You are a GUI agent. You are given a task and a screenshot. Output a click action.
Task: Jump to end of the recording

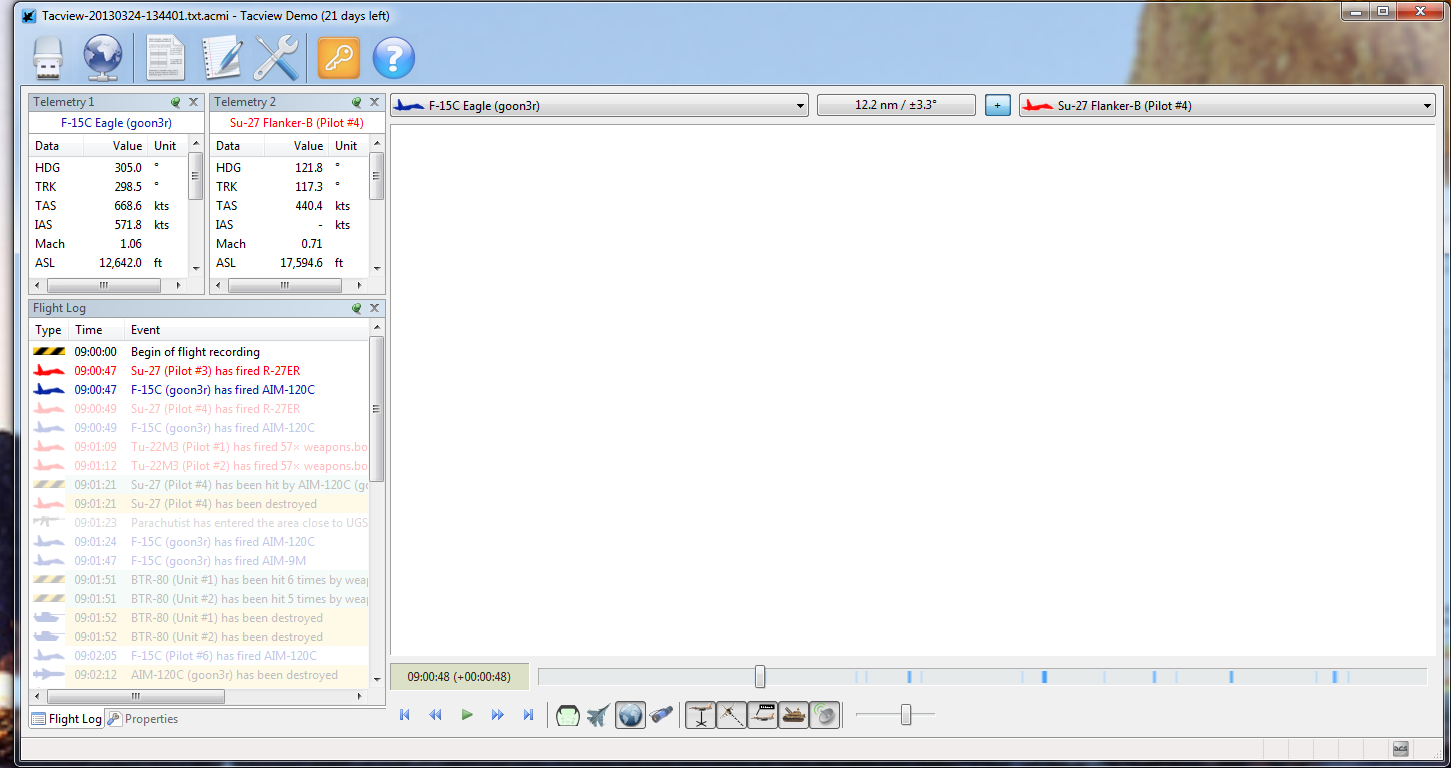[529, 715]
